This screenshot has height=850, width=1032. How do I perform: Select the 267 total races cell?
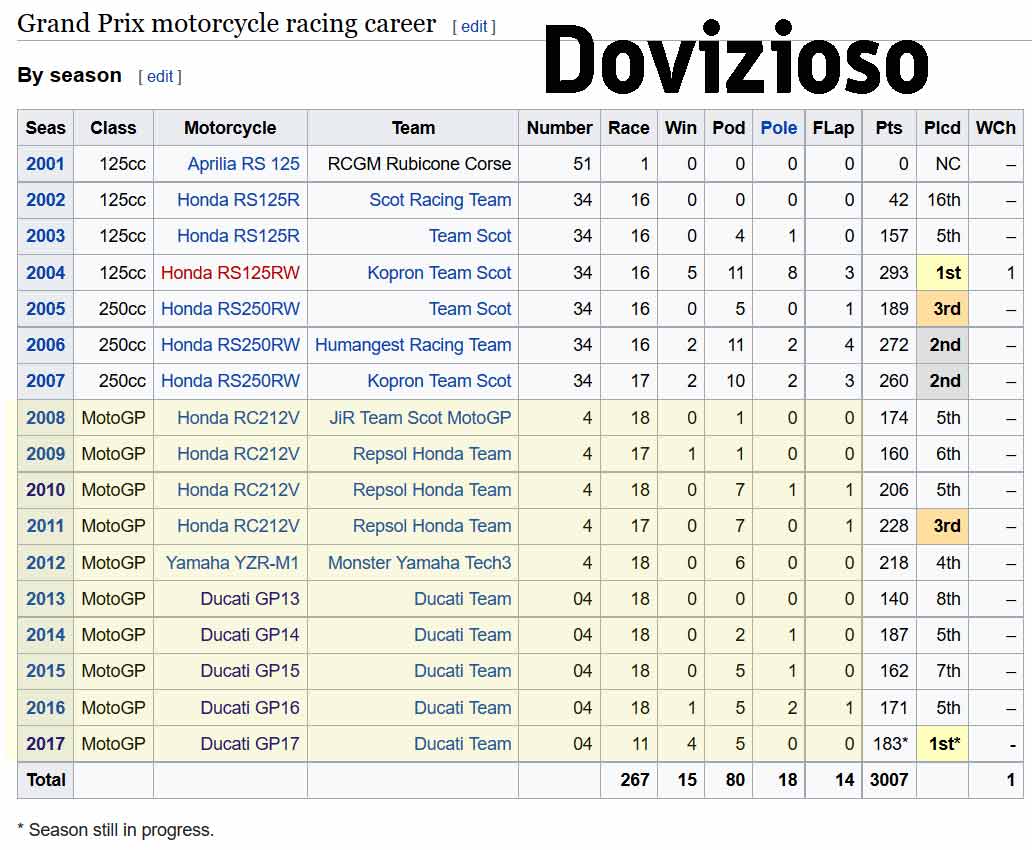coord(629,780)
